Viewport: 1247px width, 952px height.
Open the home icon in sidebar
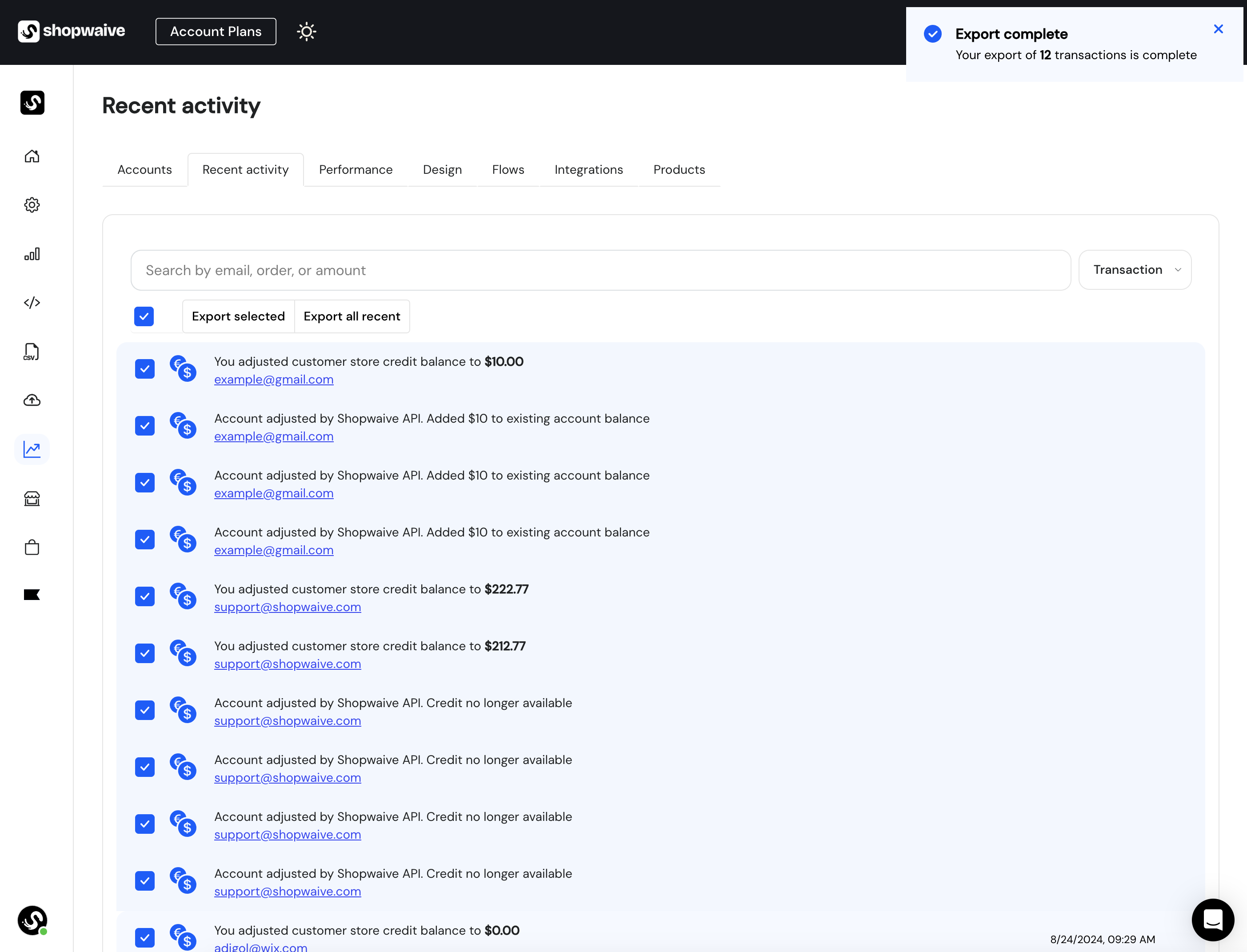(32, 156)
